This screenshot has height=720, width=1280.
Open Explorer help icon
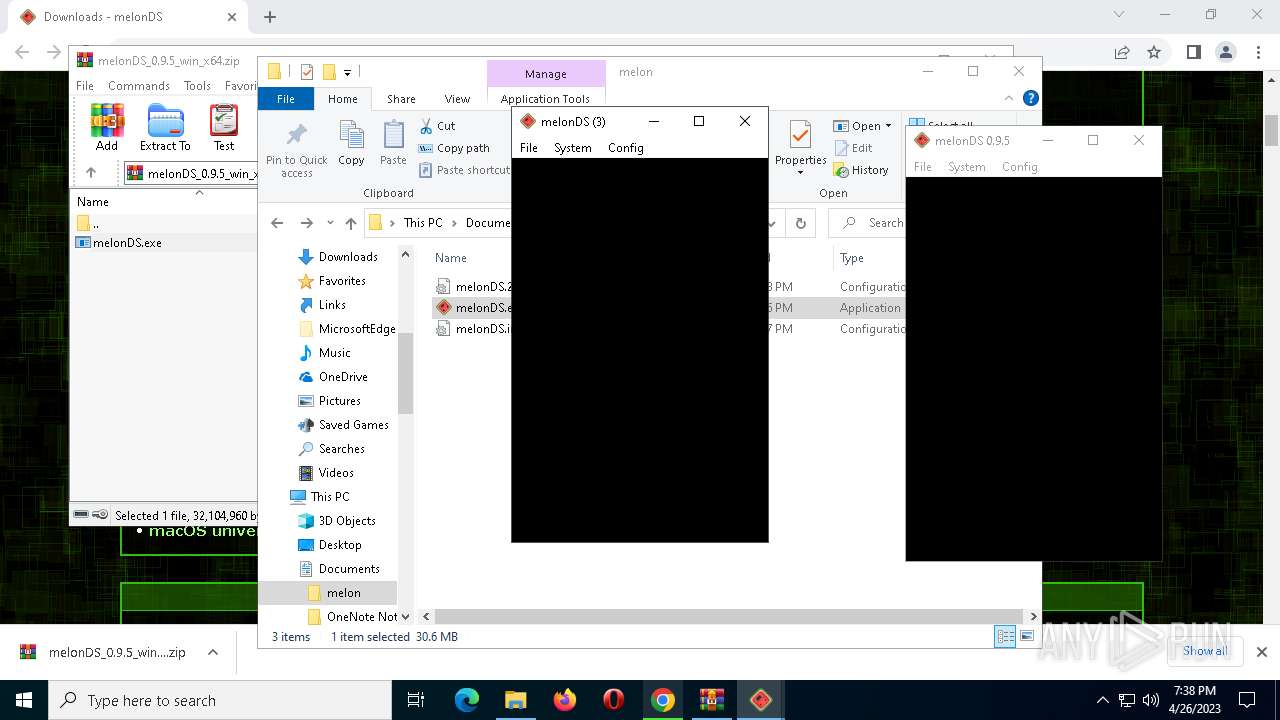pyautogui.click(x=1031, y=98)
